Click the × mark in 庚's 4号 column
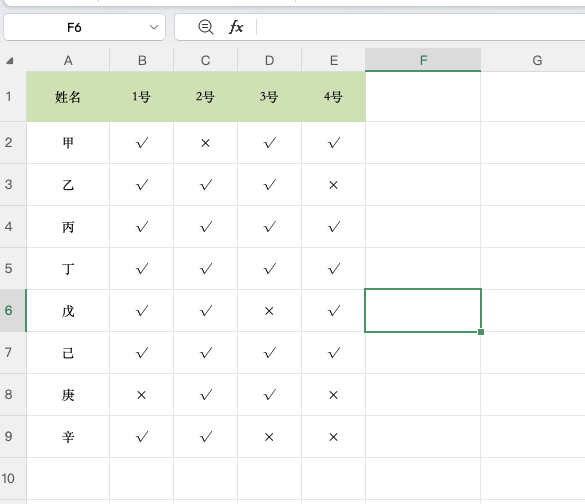585x504 pixels. [334, 395]
